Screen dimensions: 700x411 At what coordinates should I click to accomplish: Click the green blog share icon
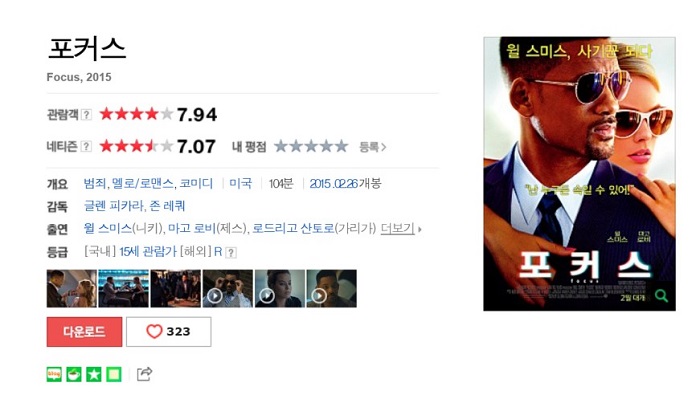coord(54,374)
